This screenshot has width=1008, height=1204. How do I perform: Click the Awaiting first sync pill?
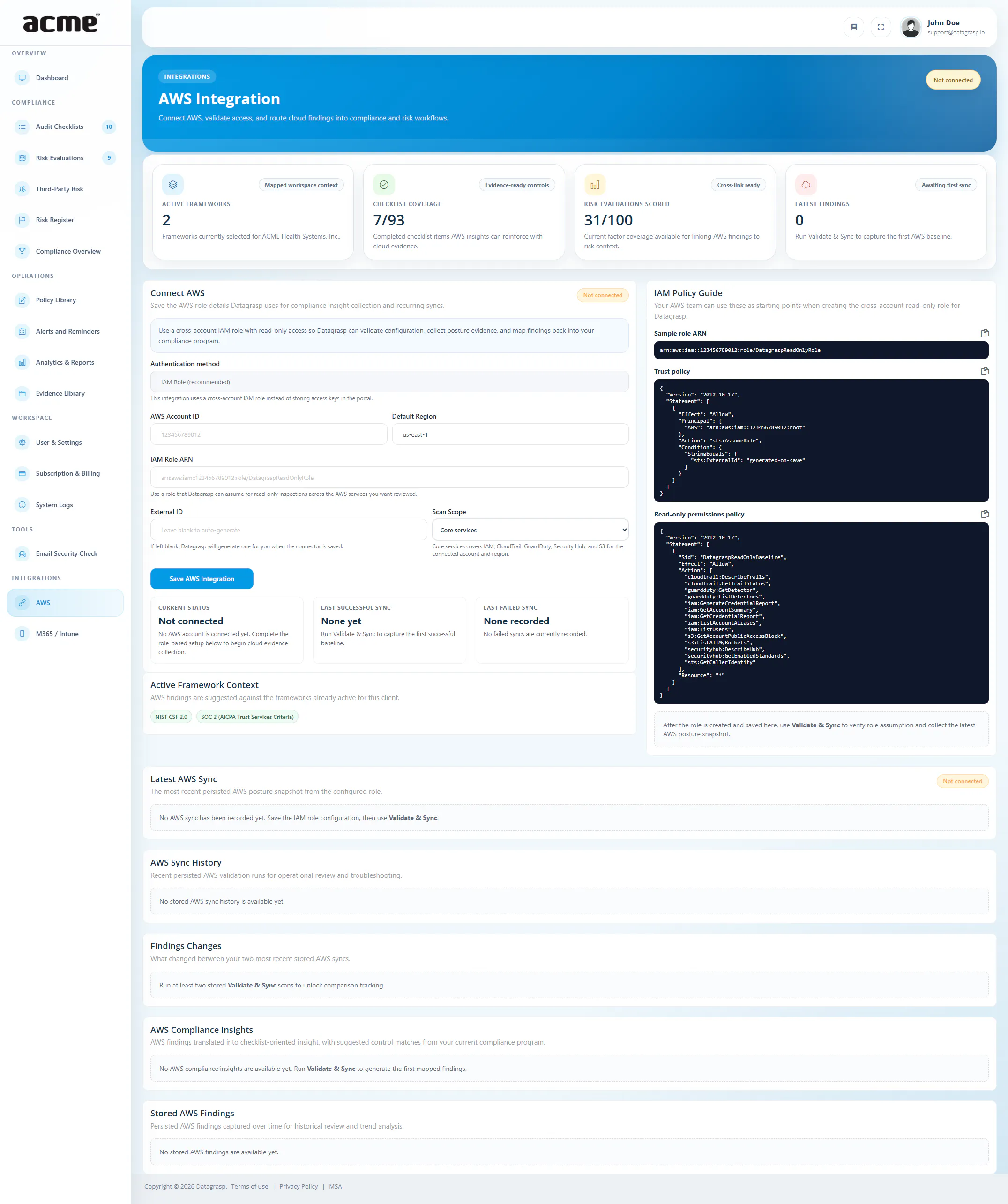point(946,185)
